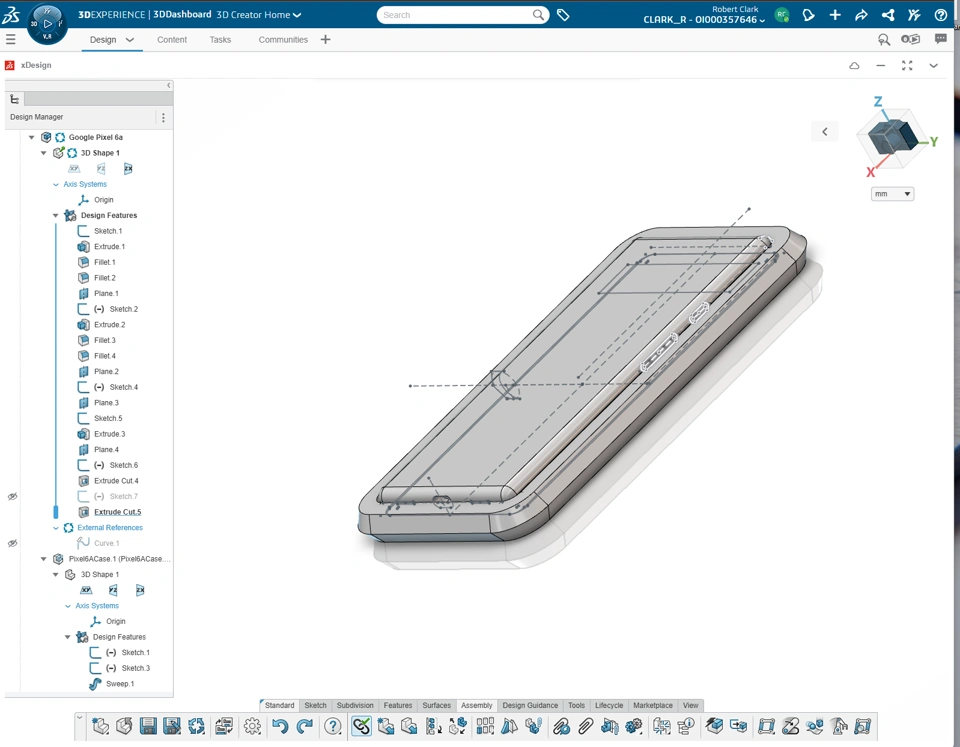Collapse the Google Pixel 6a node

(32, 137)
